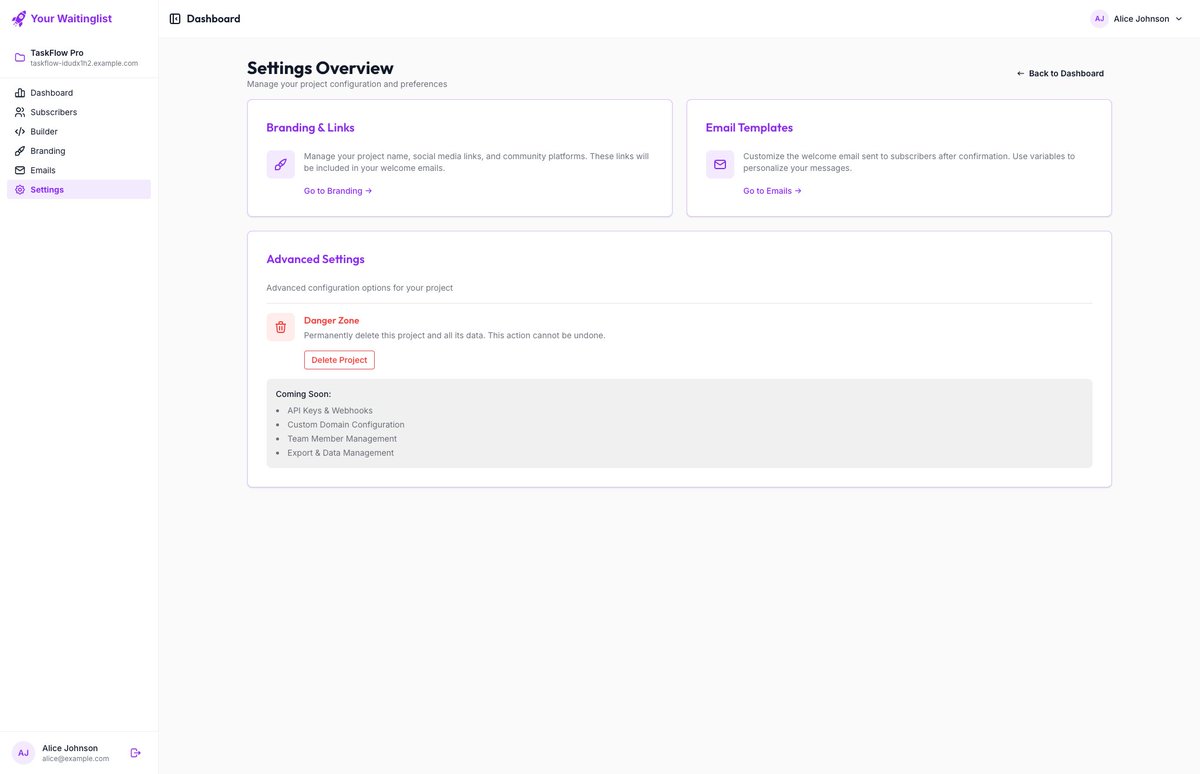Viewport: 1200px width, 774px height.
Task: Click the Team Member Management list item
Action: click(x=342, y=438)
